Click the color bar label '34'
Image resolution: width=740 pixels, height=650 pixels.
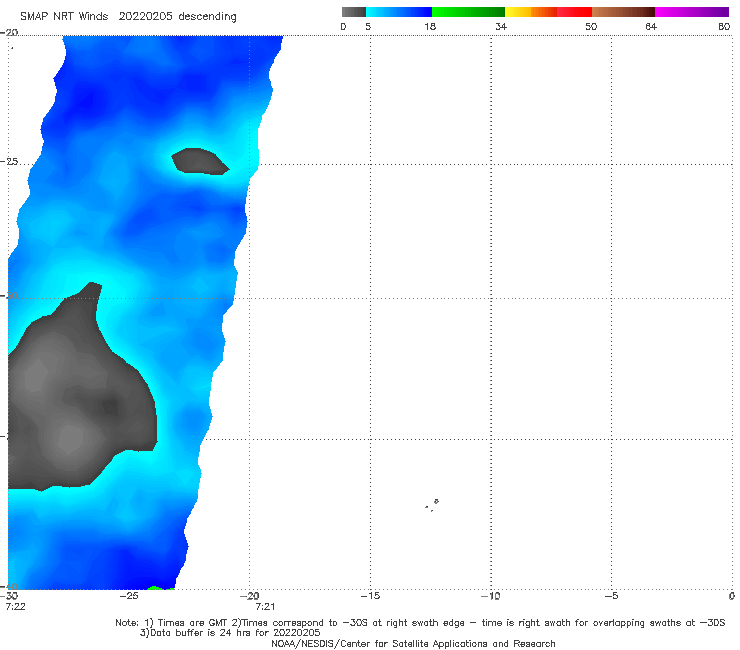(501, 27)
